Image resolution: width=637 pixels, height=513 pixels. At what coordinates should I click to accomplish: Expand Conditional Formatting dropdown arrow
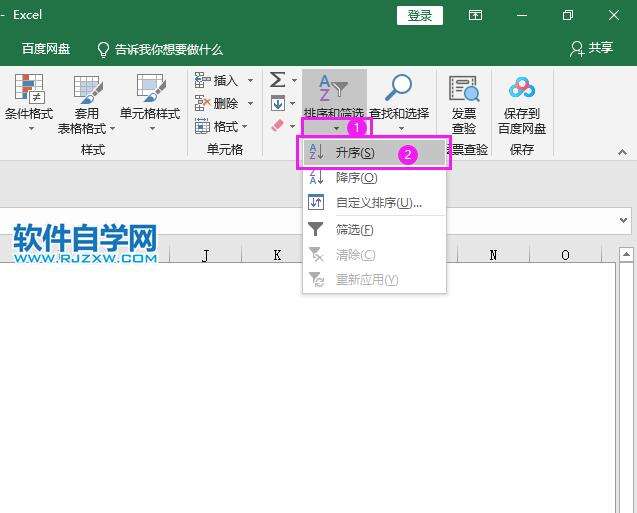[x=31, y=129]
